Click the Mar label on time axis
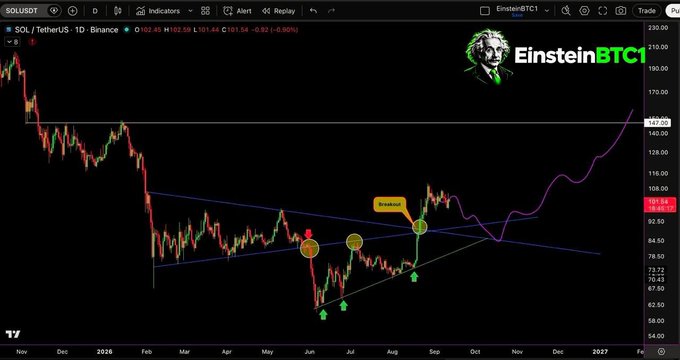Viewport: 680px width, 360px height. point(184,352)
